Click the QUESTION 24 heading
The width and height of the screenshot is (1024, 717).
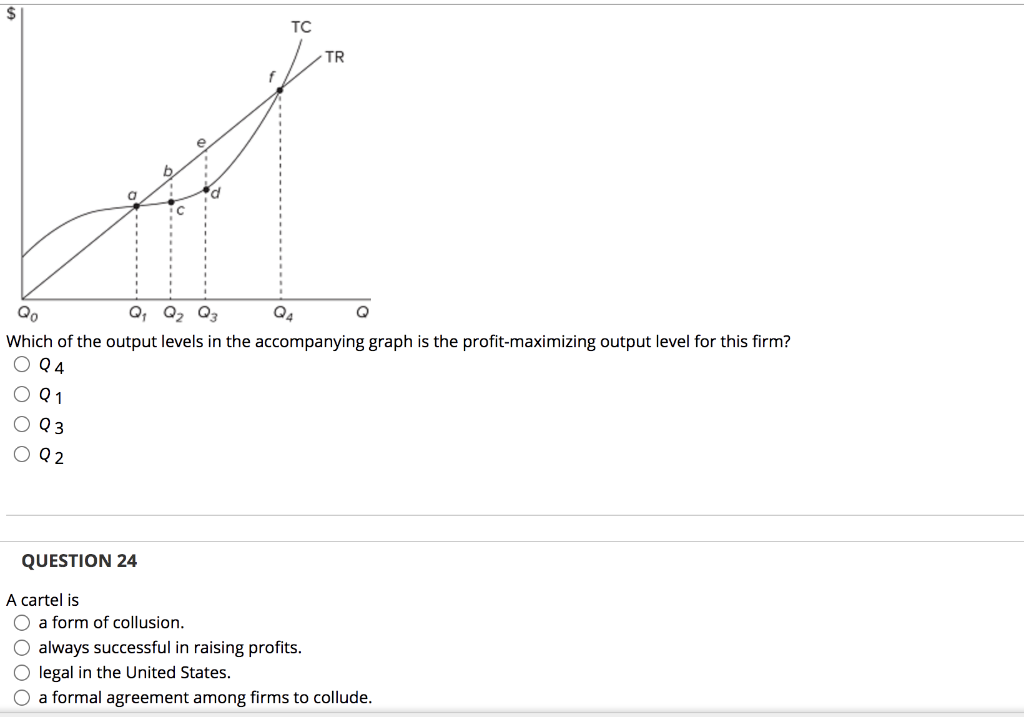[x=77, y=561]
